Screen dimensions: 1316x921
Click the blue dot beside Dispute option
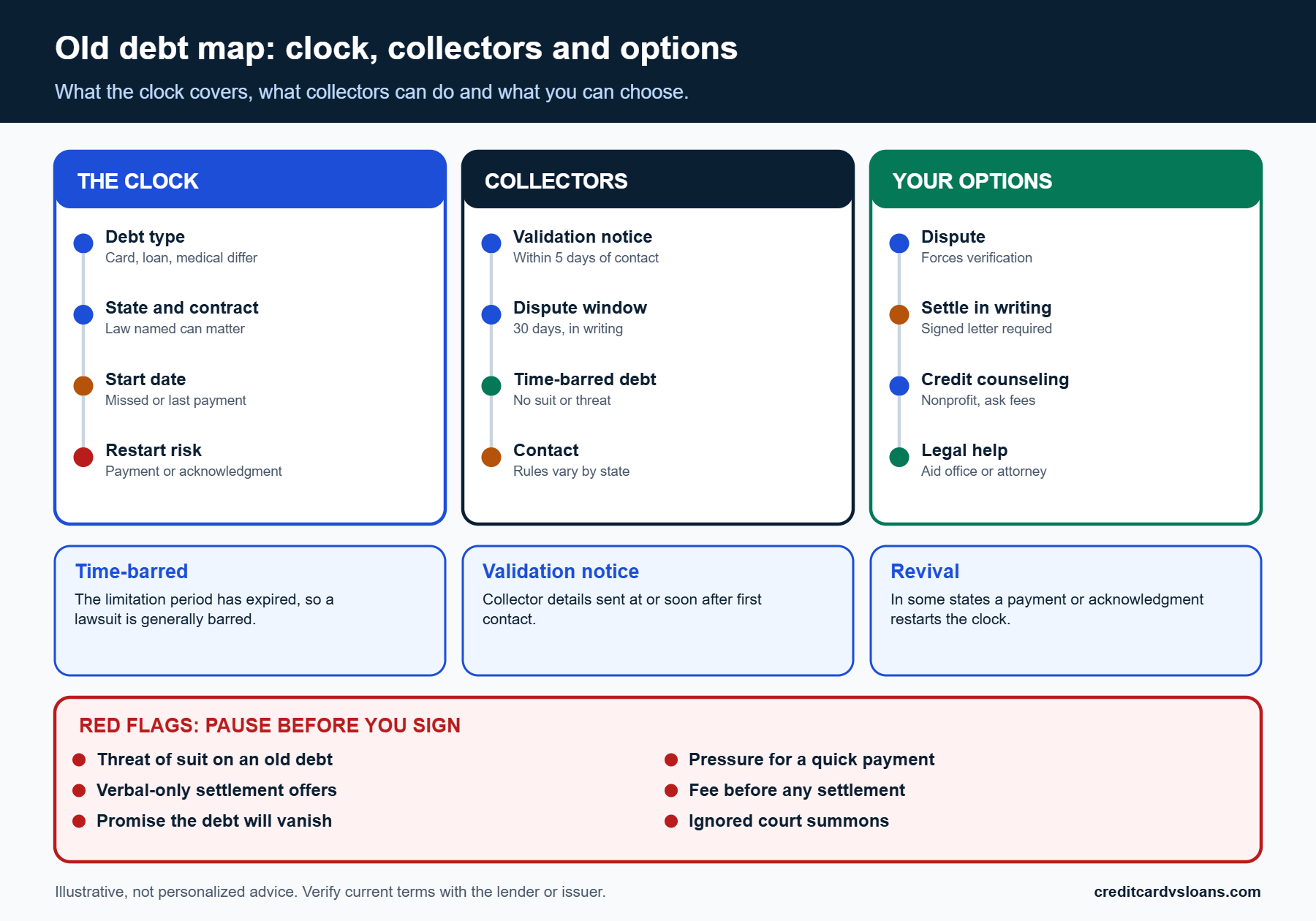pyautogui.click(x=899, y=243)
